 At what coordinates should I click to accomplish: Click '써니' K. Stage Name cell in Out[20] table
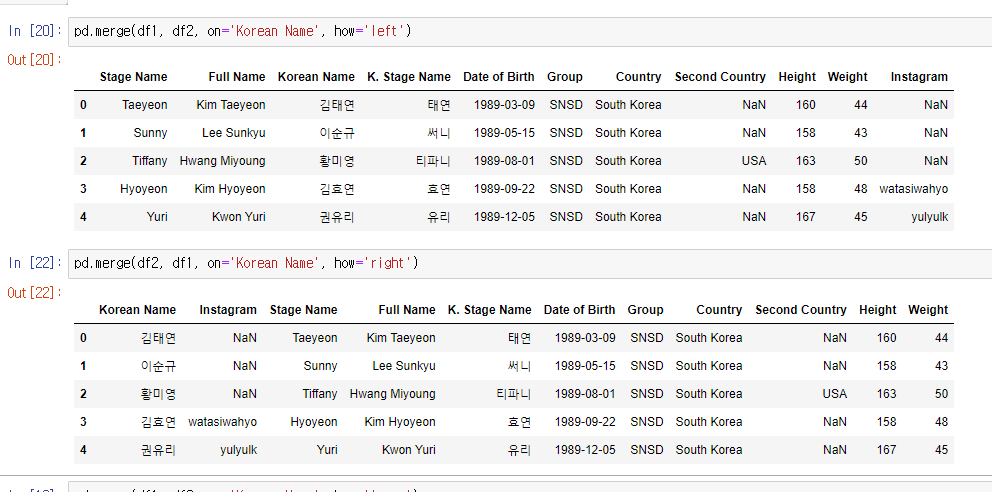click(440, 133)
